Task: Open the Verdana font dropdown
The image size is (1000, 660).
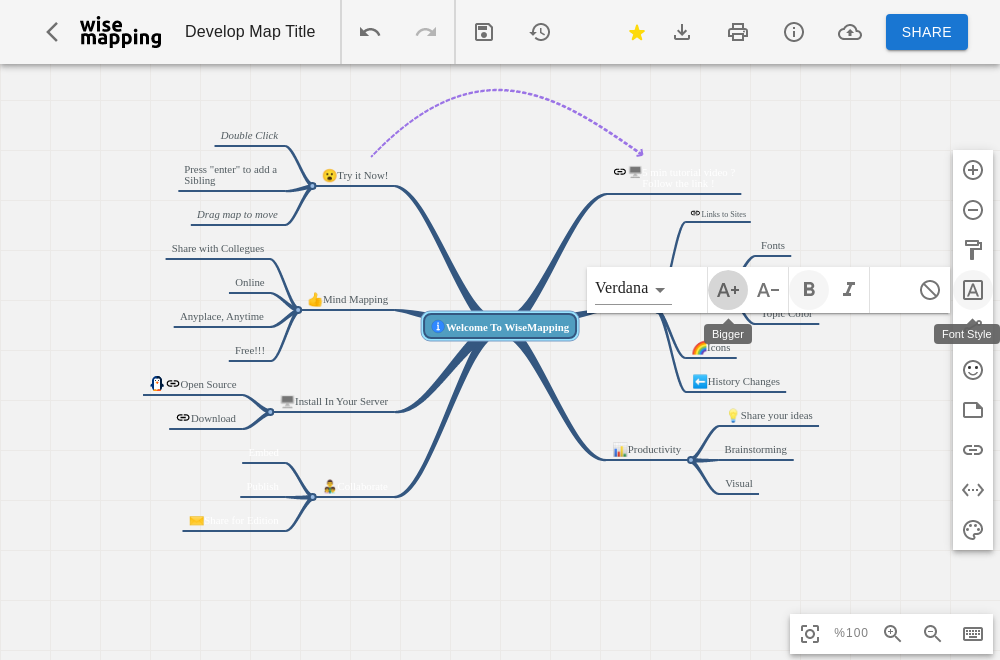Action: pos(632,288)
